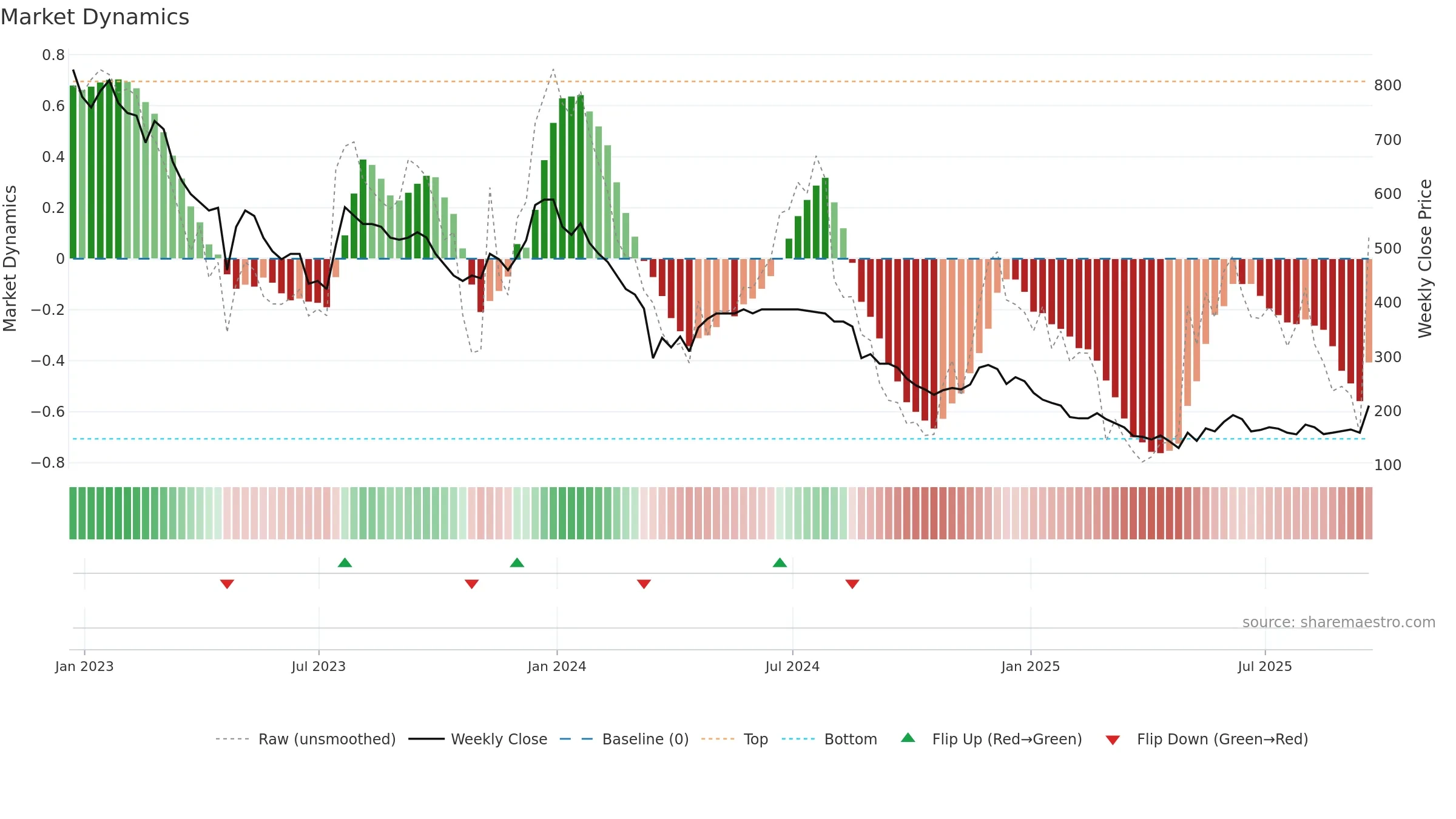1456x819 pixels.
Task: Click the 0.4 left axis tick label
Action: coord(53,157)
